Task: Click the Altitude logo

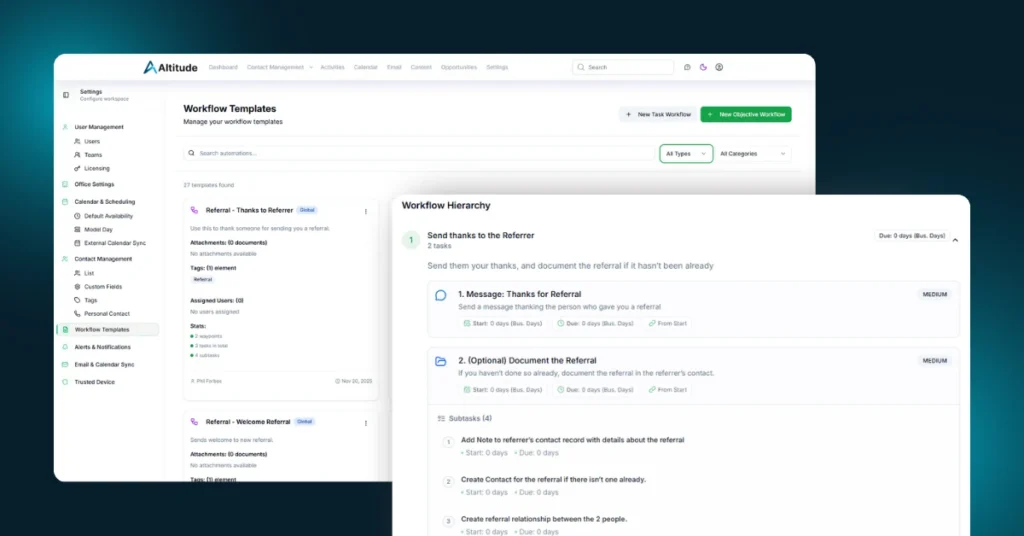Action: click(170, 67)
